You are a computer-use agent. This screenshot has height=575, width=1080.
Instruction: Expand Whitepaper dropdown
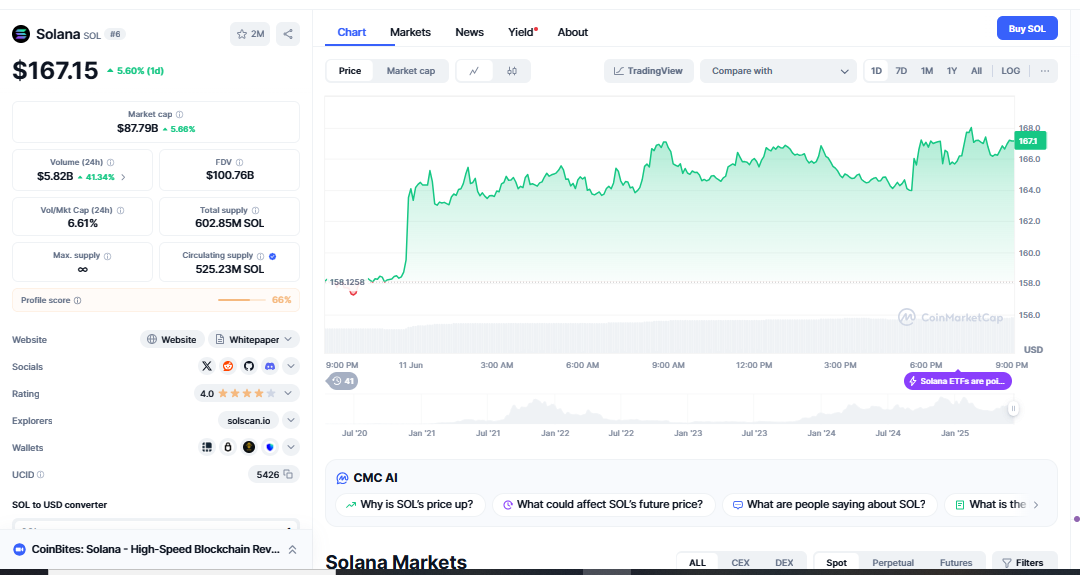(x=254, y=339)
